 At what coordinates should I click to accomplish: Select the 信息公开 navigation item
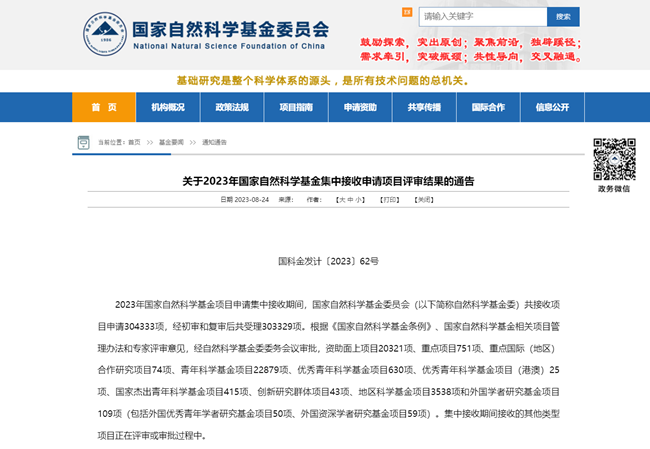(552, 107)
